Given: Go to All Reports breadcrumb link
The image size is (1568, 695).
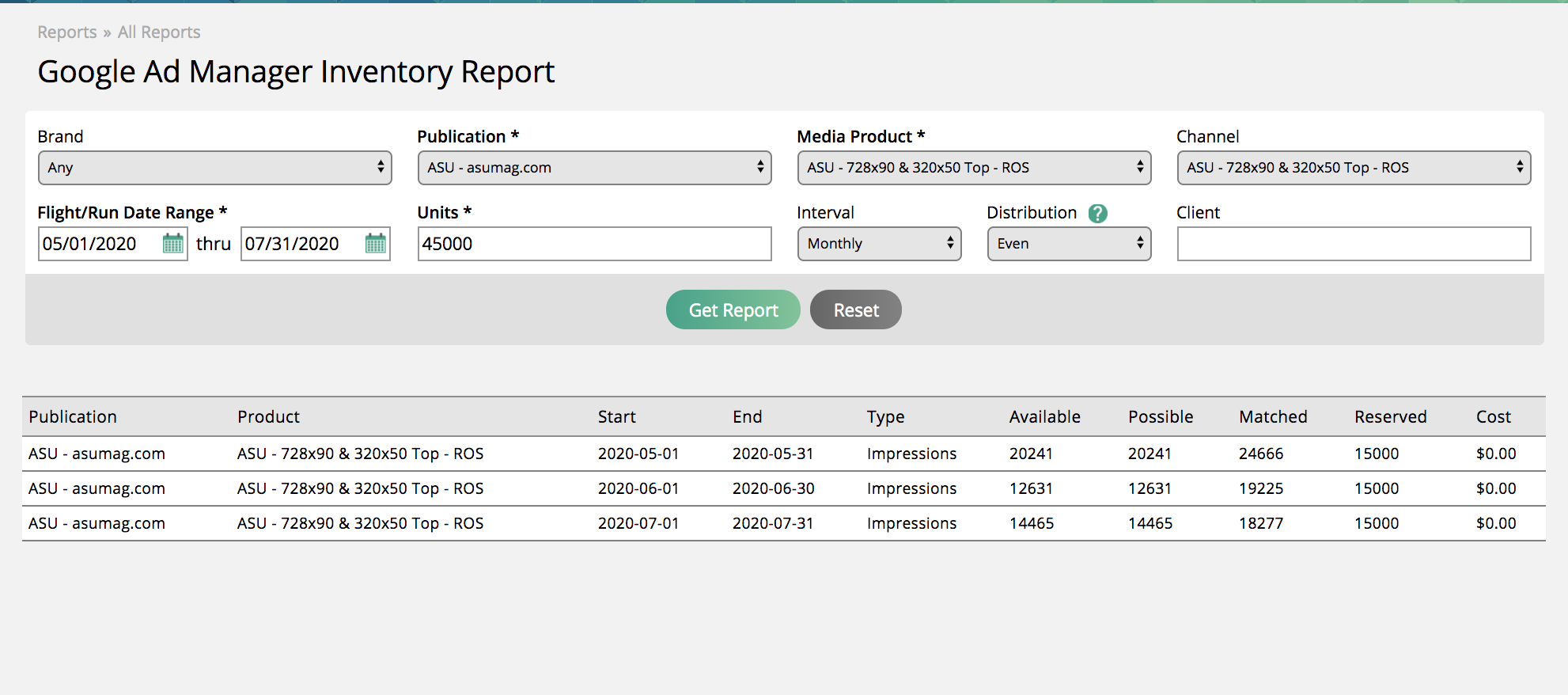Looking at the screenshot, I should [x=159, y=32].
